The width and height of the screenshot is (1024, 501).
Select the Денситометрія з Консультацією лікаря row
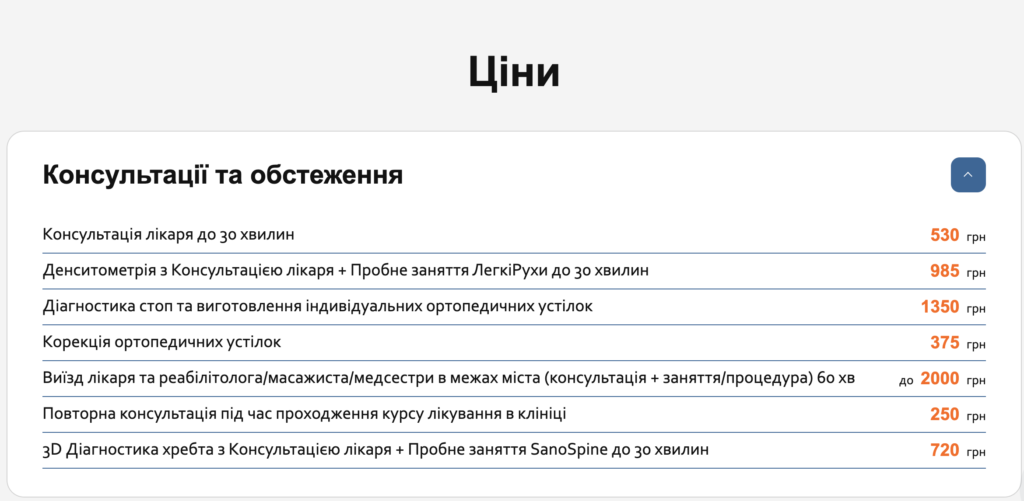click(345, 271)
